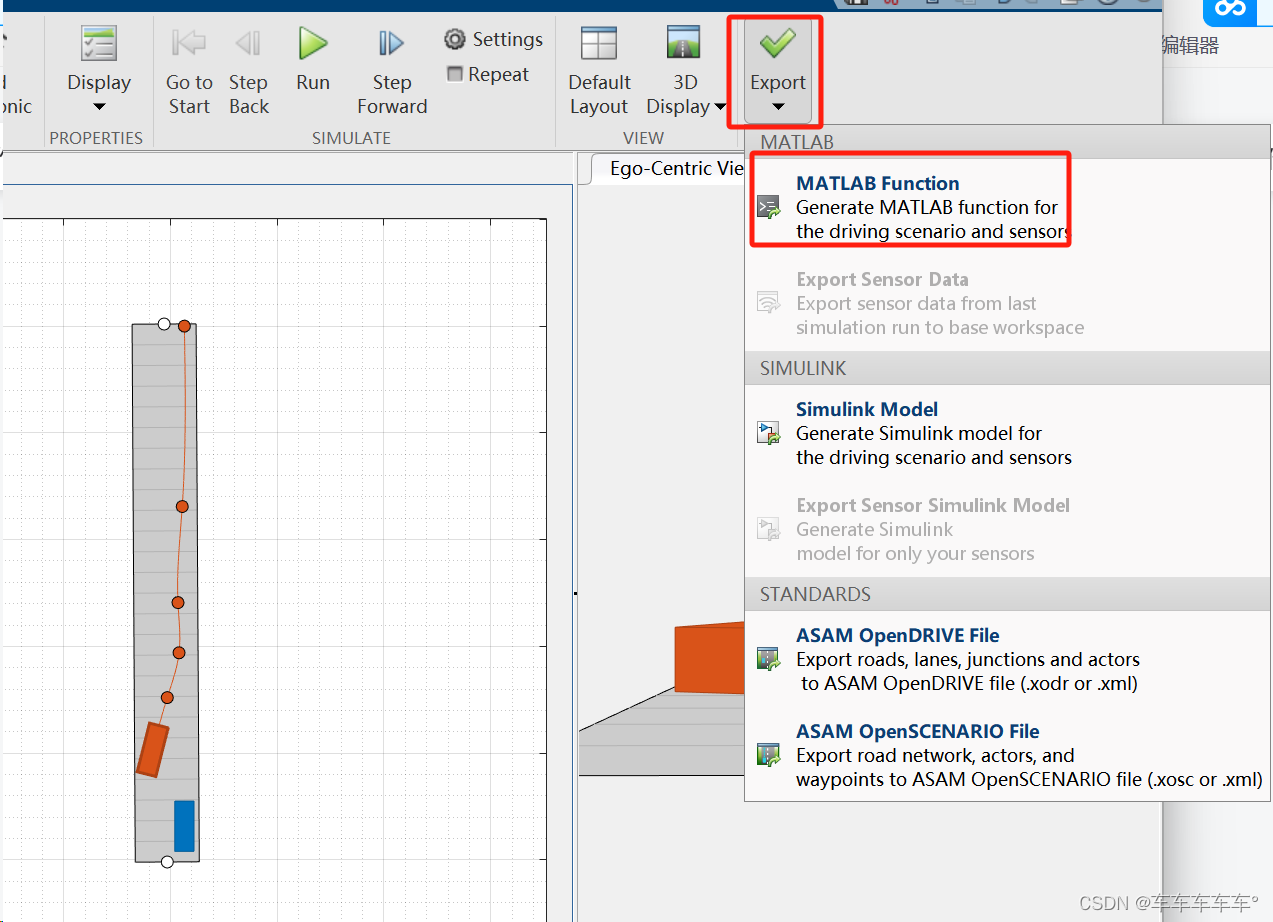Click white road center handle at top

pos(164,324)
